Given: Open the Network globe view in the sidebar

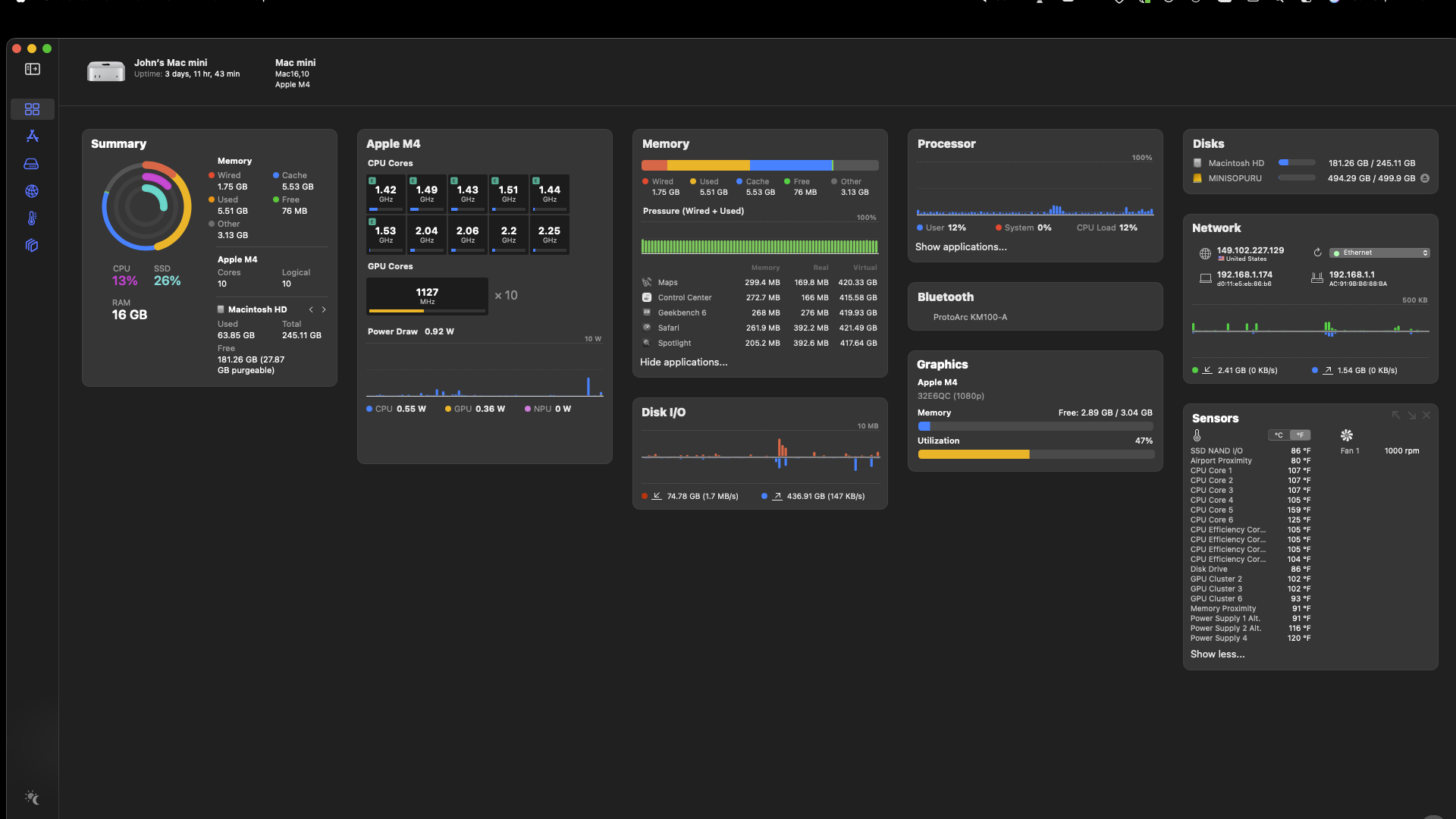Looking at the screenshot, I should [32, 191].
